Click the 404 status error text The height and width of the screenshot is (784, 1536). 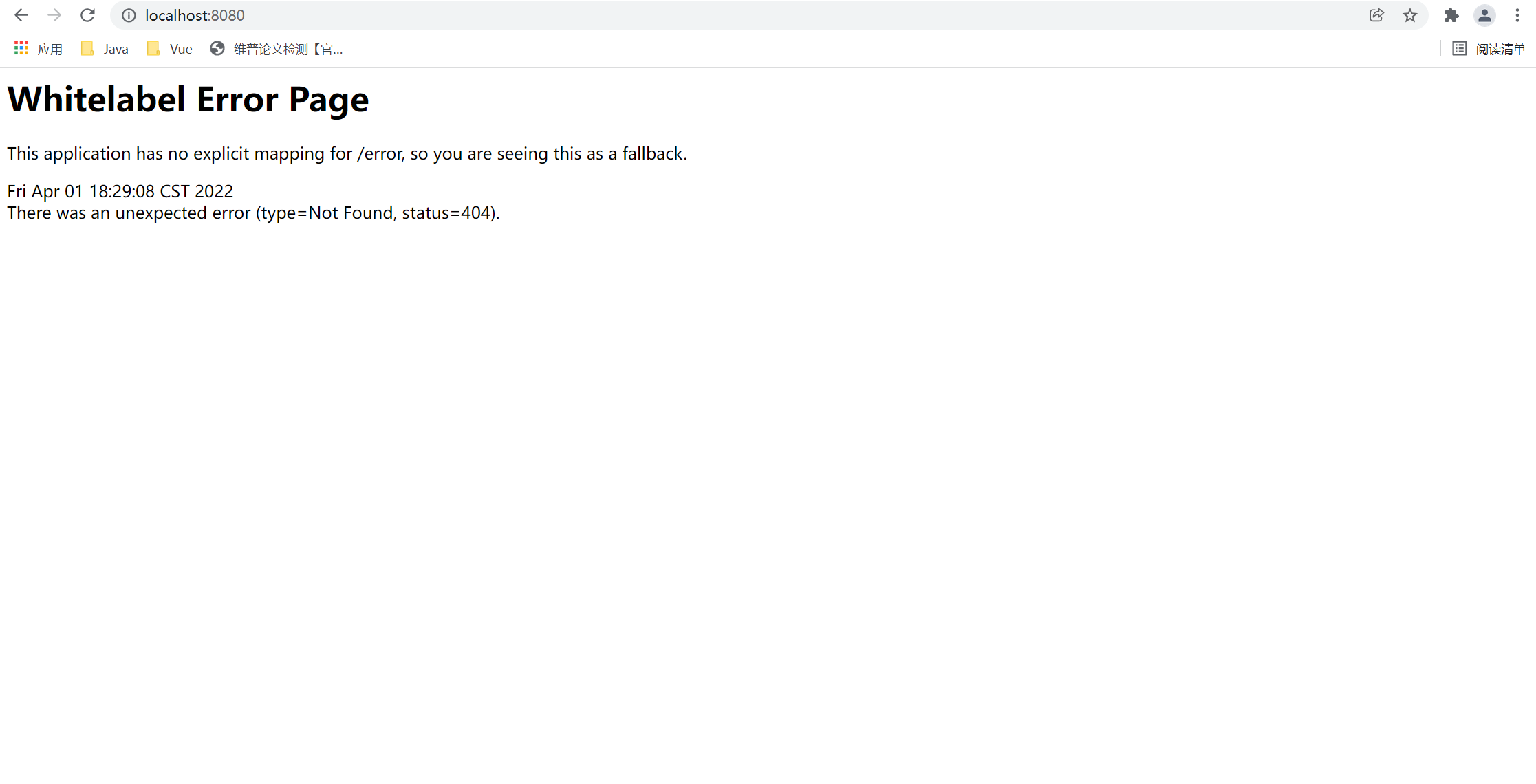[x=253, y=213]
